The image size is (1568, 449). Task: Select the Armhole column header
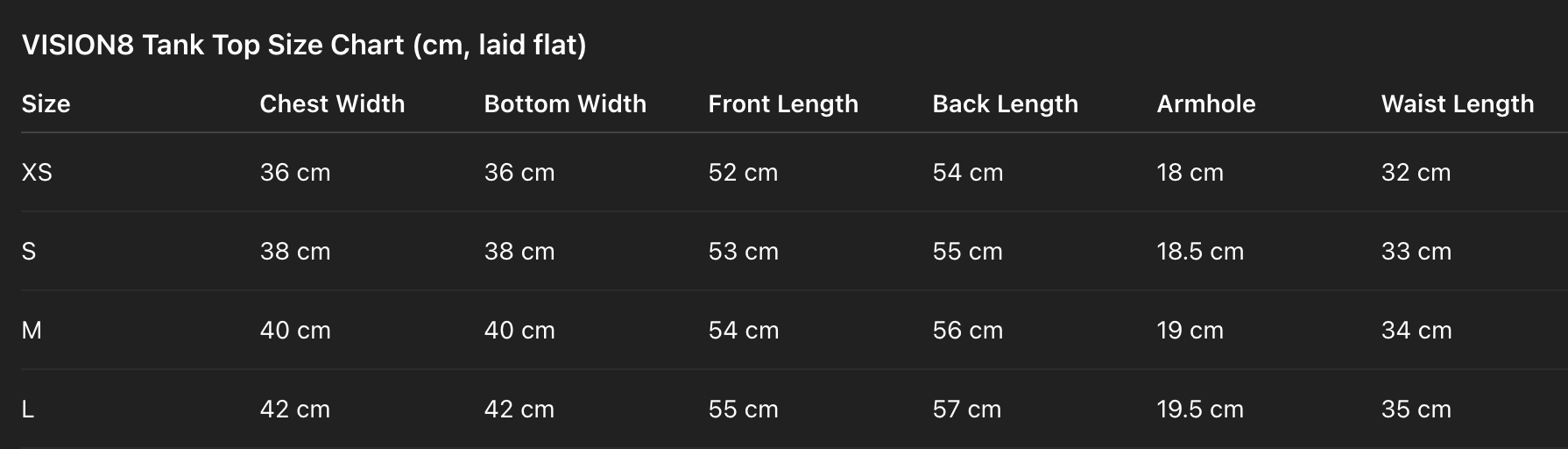1206,103
